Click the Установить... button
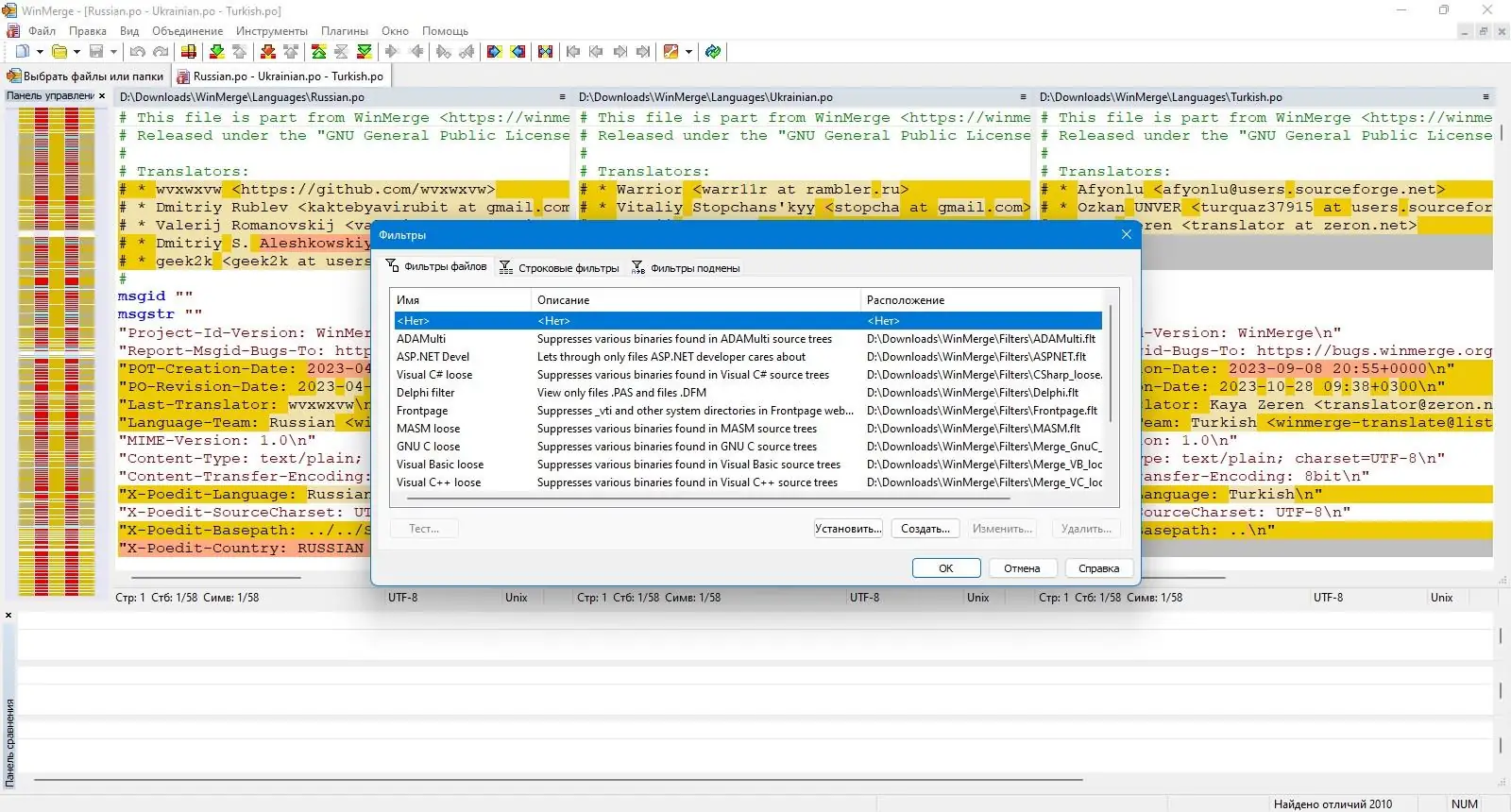This screenshot has height=812, width=1511. point(848,529)
